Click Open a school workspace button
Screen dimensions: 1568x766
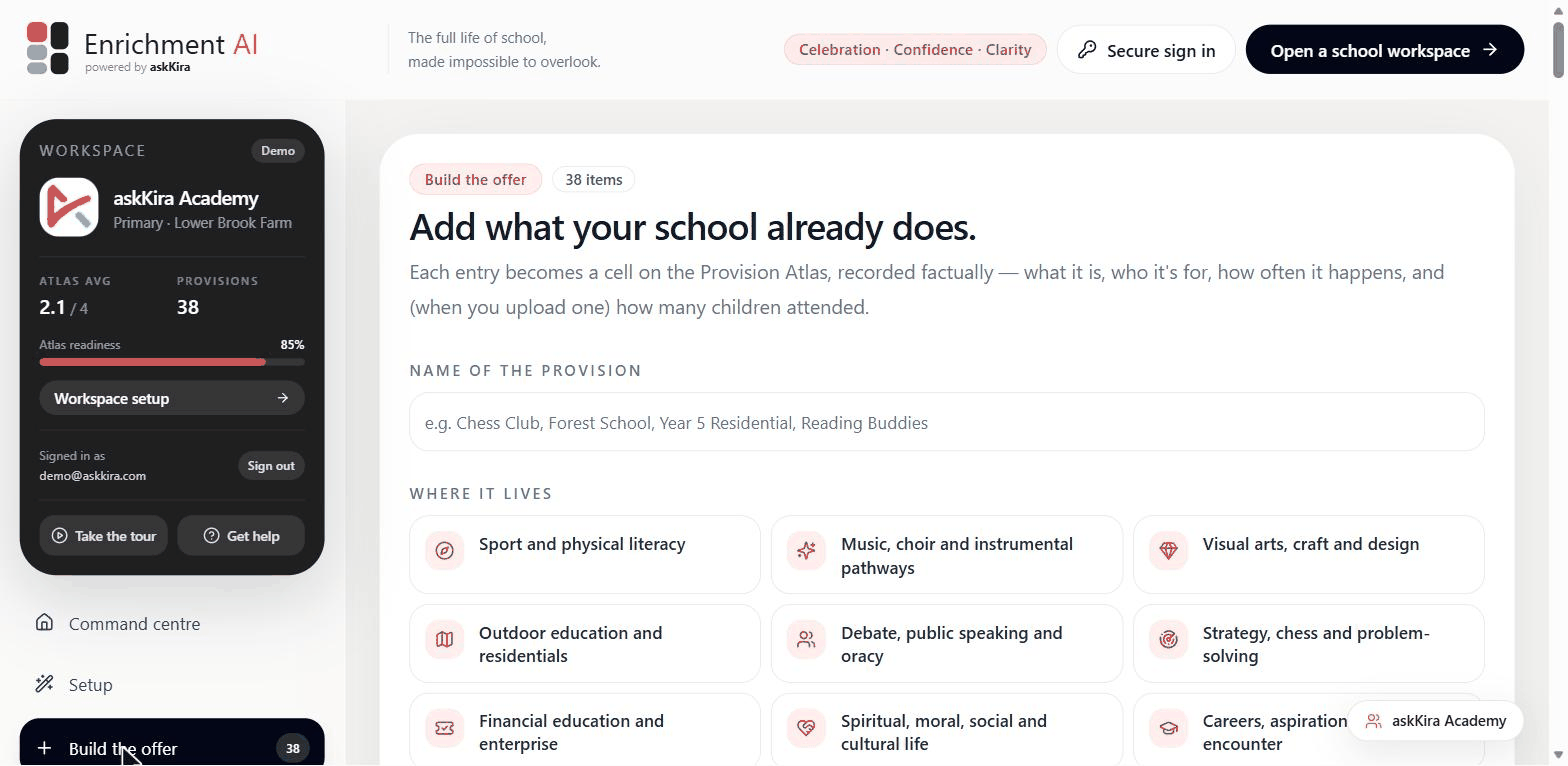coord(1385,50)
